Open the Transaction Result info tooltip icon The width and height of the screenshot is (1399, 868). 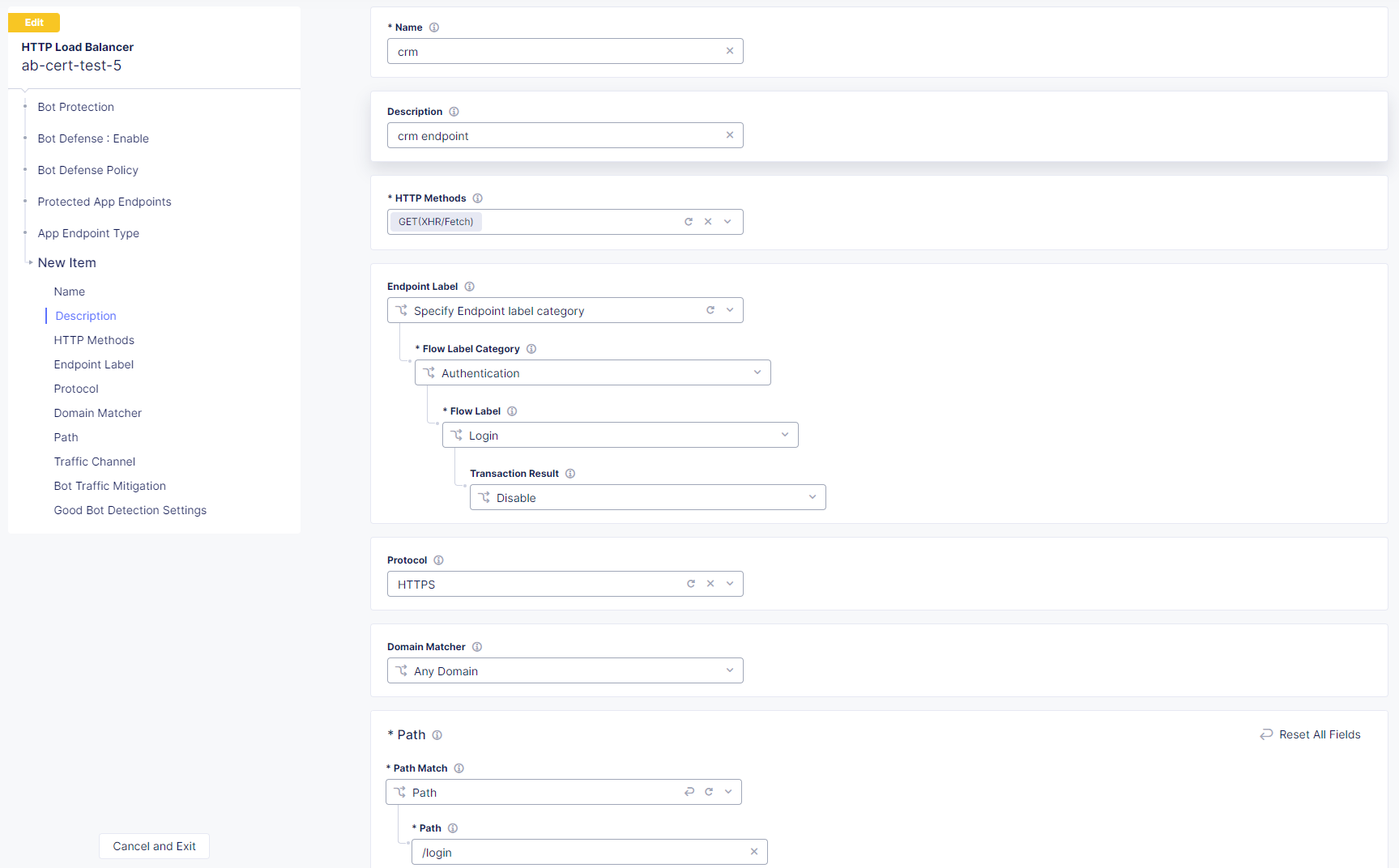click(x=570, y=473)
